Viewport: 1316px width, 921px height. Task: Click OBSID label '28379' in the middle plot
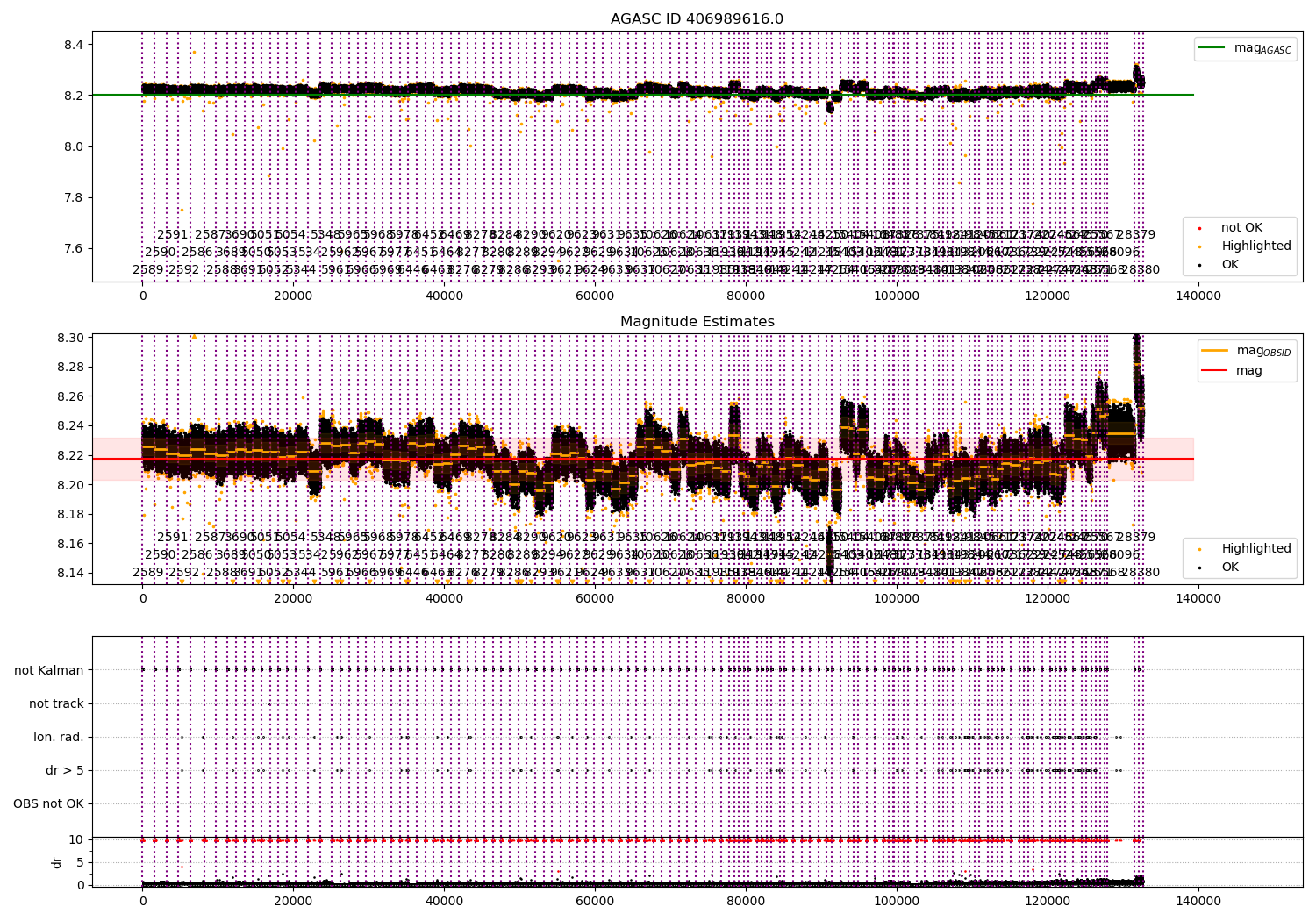click(x=1137, y=537)
